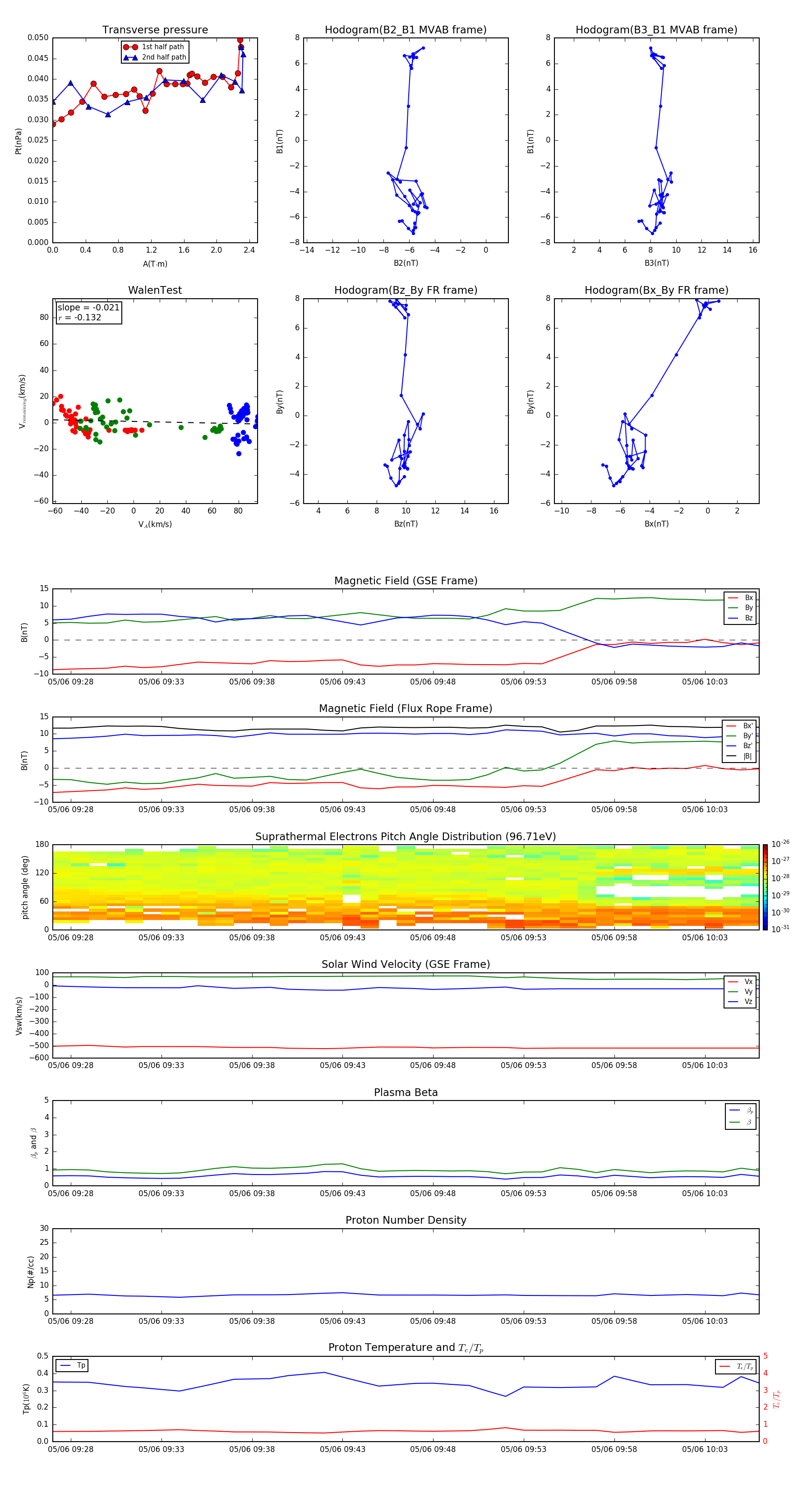Viewport: 812px width, 1489px height.
Task: Click the 'Hodogram(B3_B1 MVAB frame)' title
Action: tap(656, 30)
